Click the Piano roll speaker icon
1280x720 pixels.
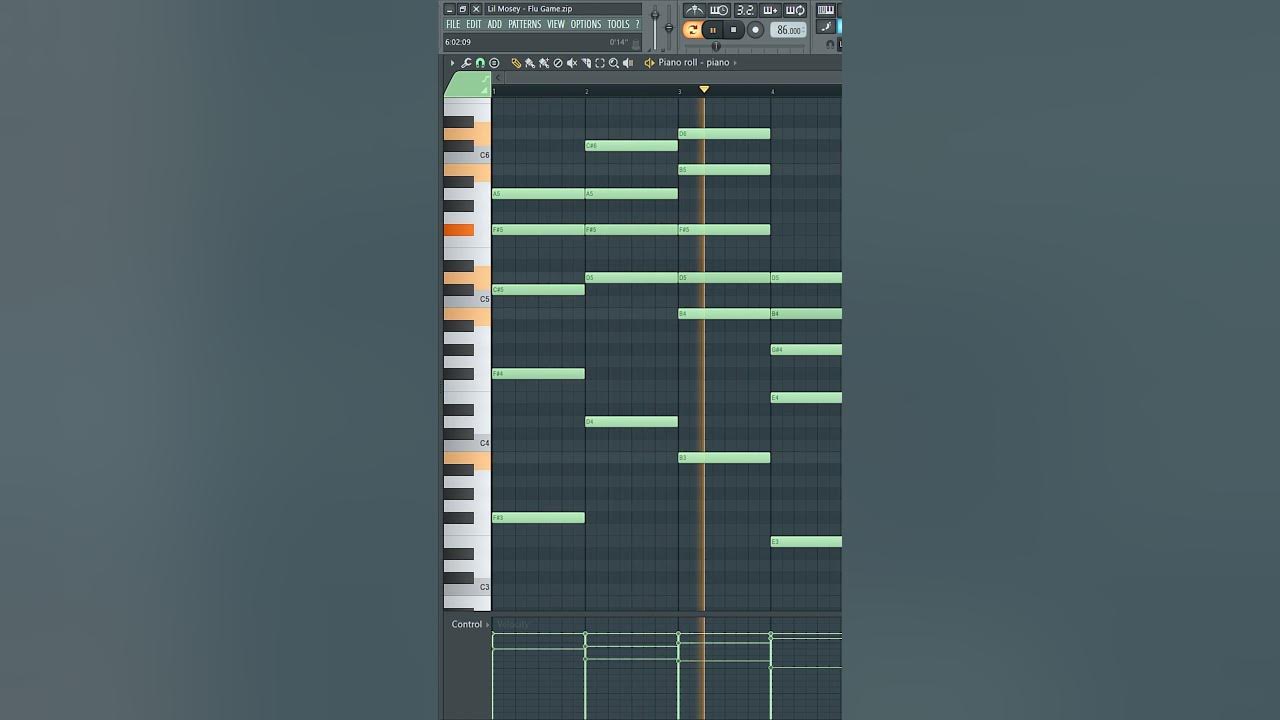[649, 63]
